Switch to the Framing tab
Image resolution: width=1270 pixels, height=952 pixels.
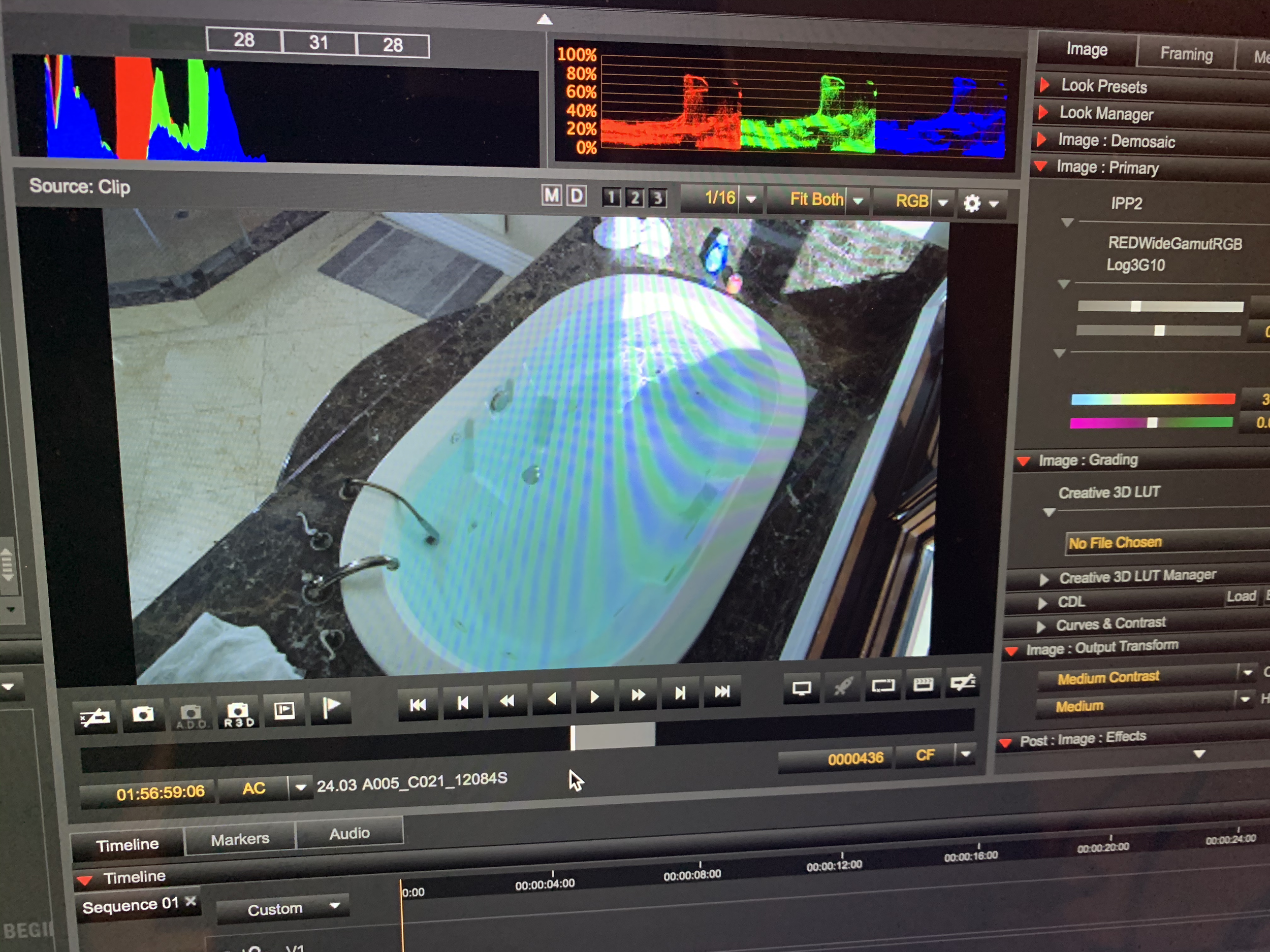click(x=1186, y=54)
